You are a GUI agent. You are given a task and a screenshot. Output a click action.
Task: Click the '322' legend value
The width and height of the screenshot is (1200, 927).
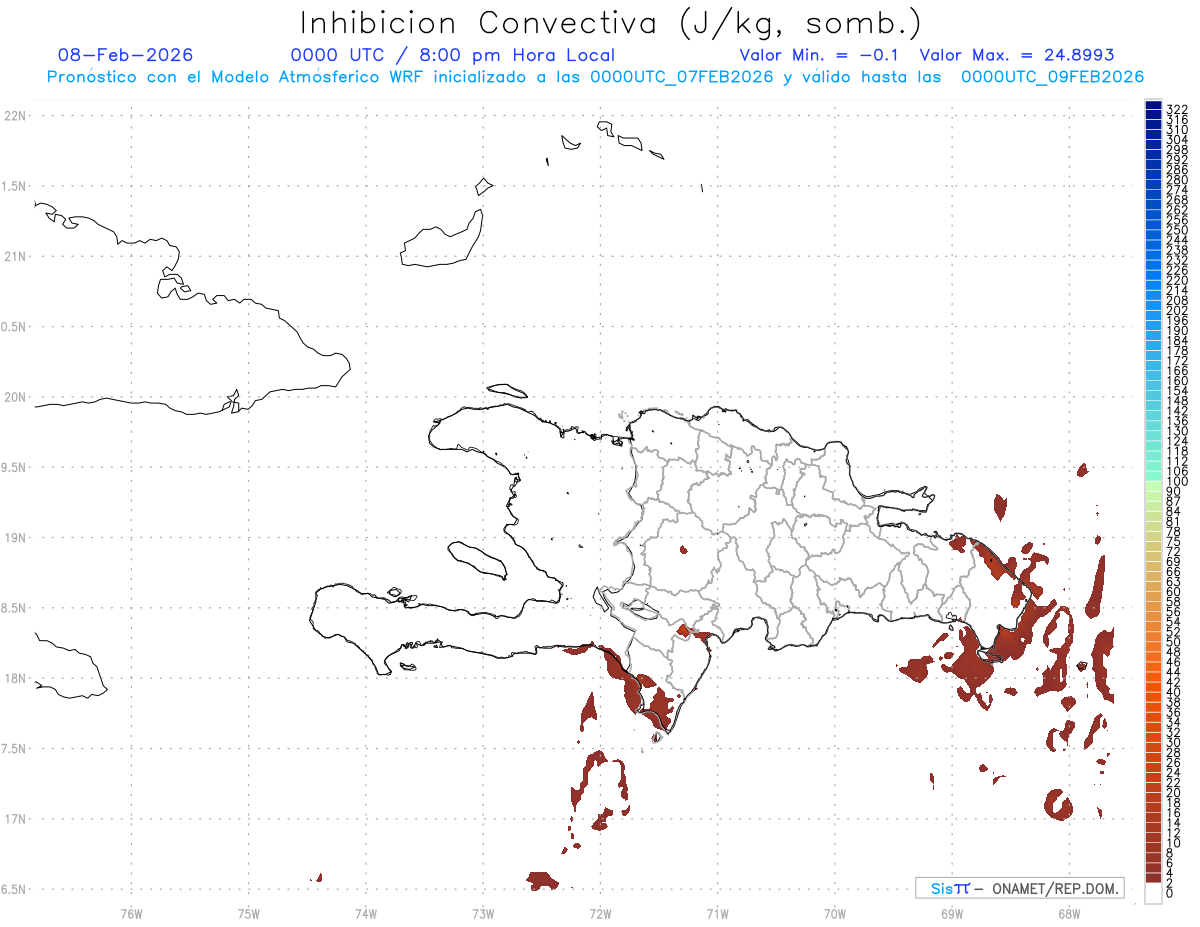coord(1177,108)
